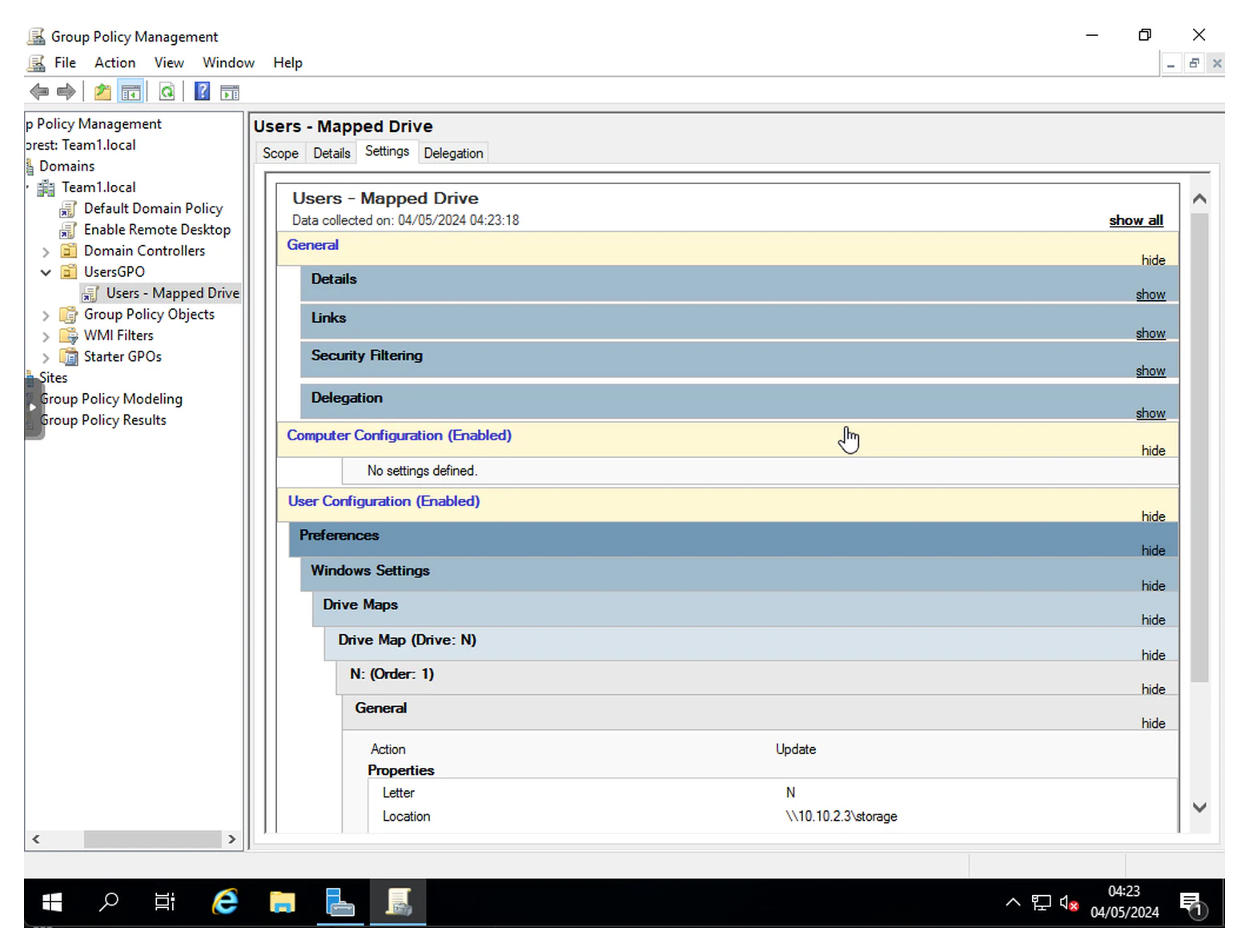Show the Details section

click(x=1150, y=295)
